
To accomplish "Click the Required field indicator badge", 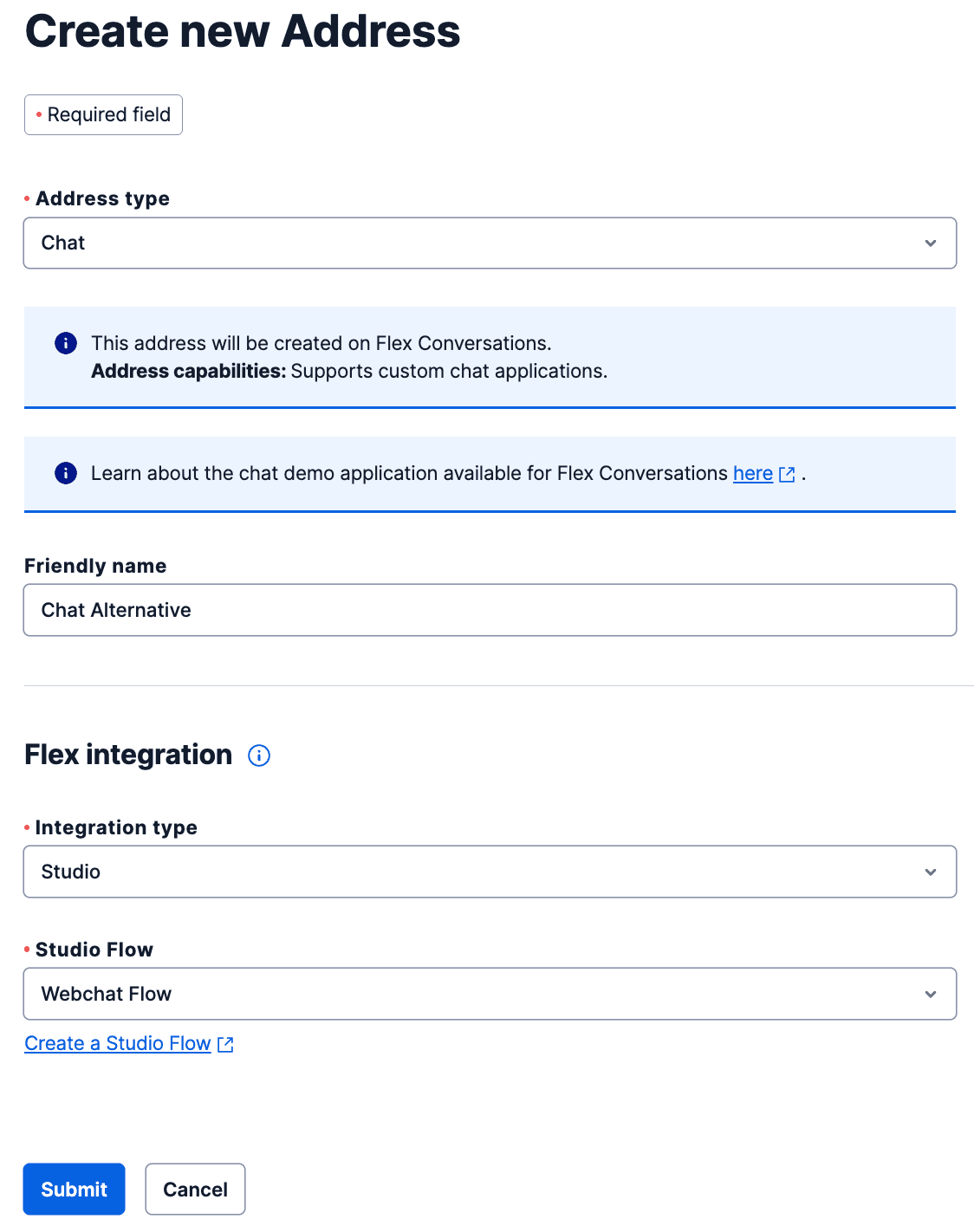I will pyautogui.click(x=103, y=114).
